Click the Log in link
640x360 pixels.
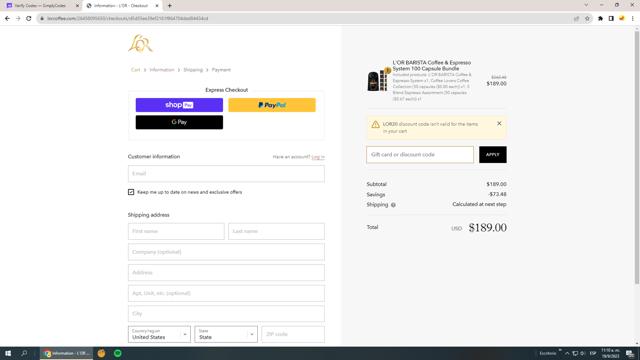tap(318, 157)
